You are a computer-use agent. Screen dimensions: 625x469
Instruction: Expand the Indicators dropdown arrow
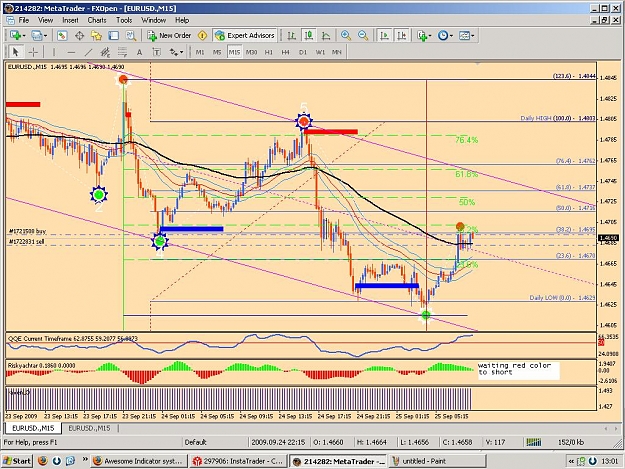point(430,35)
